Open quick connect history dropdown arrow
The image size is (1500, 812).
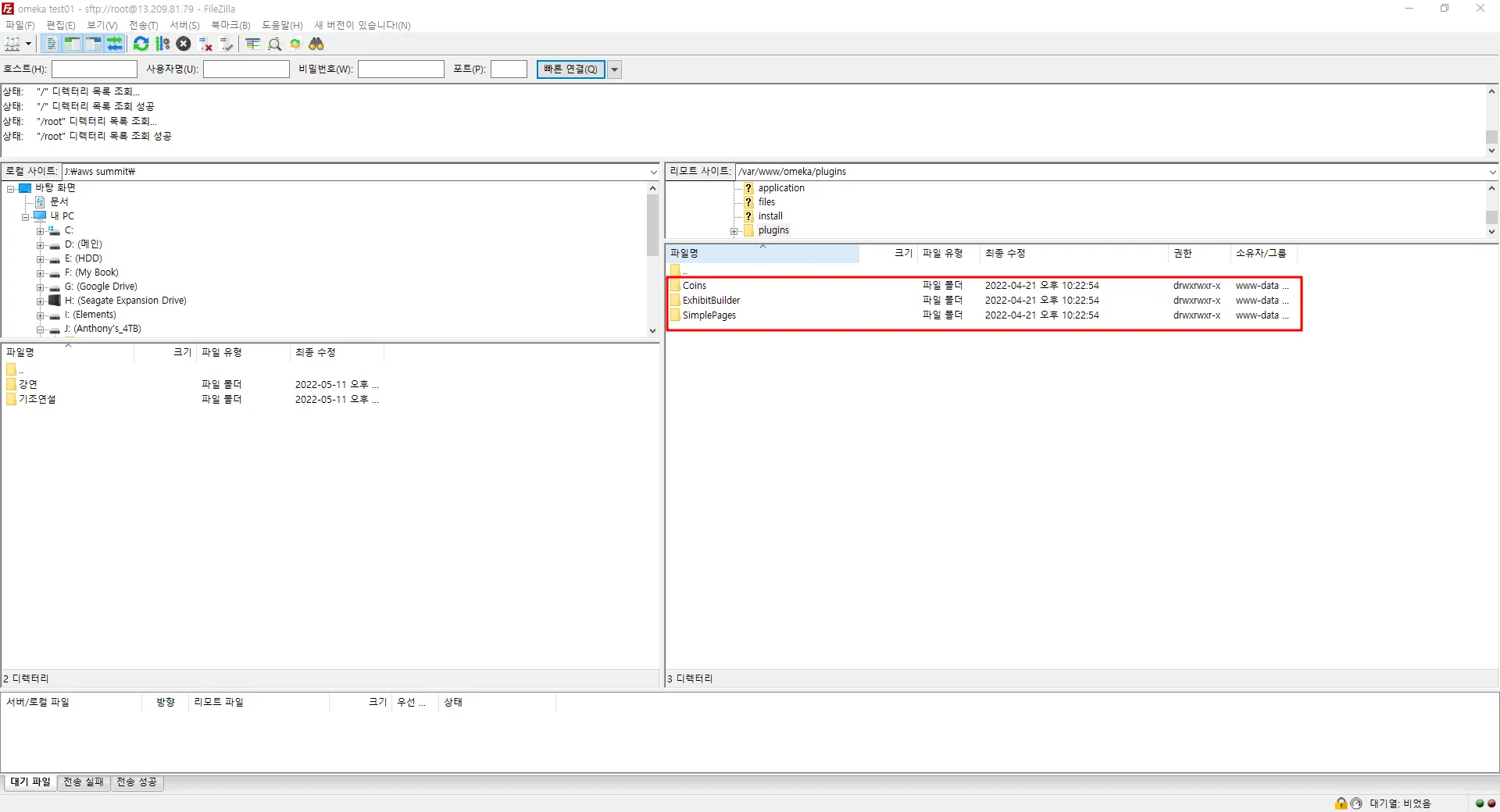click(x=615, y=69)
